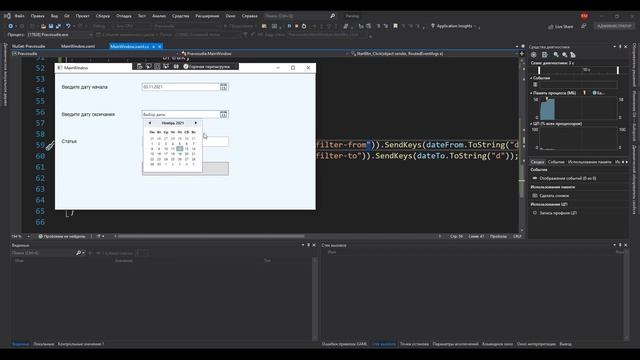
Task: Open the Вывод bottom tab
Action: tap(565, 344)
